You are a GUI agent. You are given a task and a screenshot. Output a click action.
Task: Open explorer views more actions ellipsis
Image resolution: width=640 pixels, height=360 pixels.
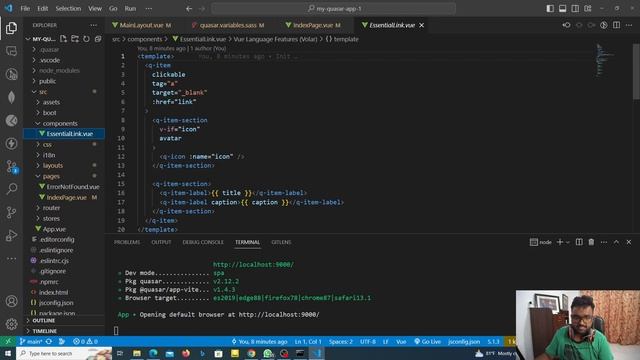click(x=93, y=25)
